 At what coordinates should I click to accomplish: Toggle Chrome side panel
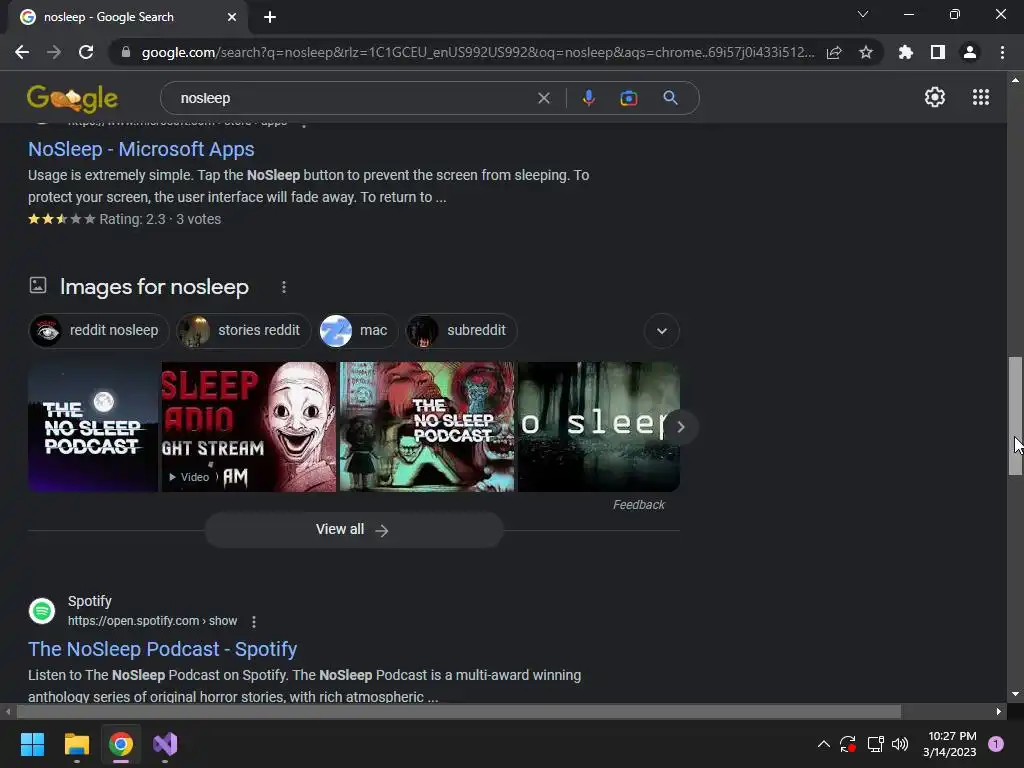938,52
